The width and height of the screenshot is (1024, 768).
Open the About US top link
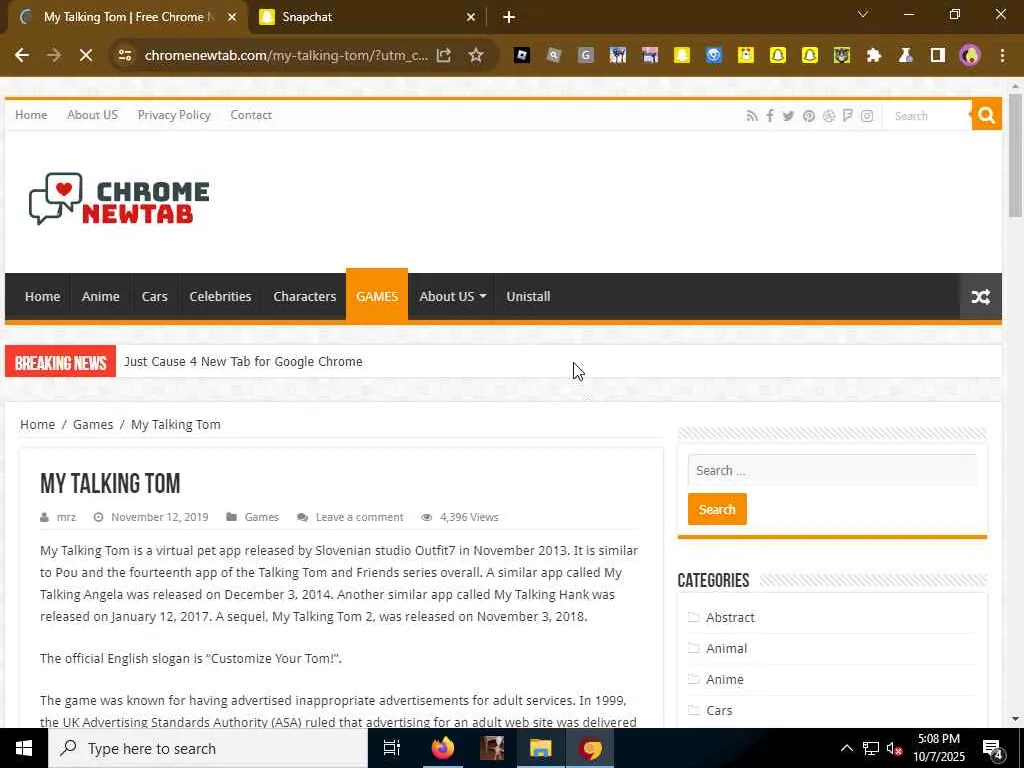point(93,115)
